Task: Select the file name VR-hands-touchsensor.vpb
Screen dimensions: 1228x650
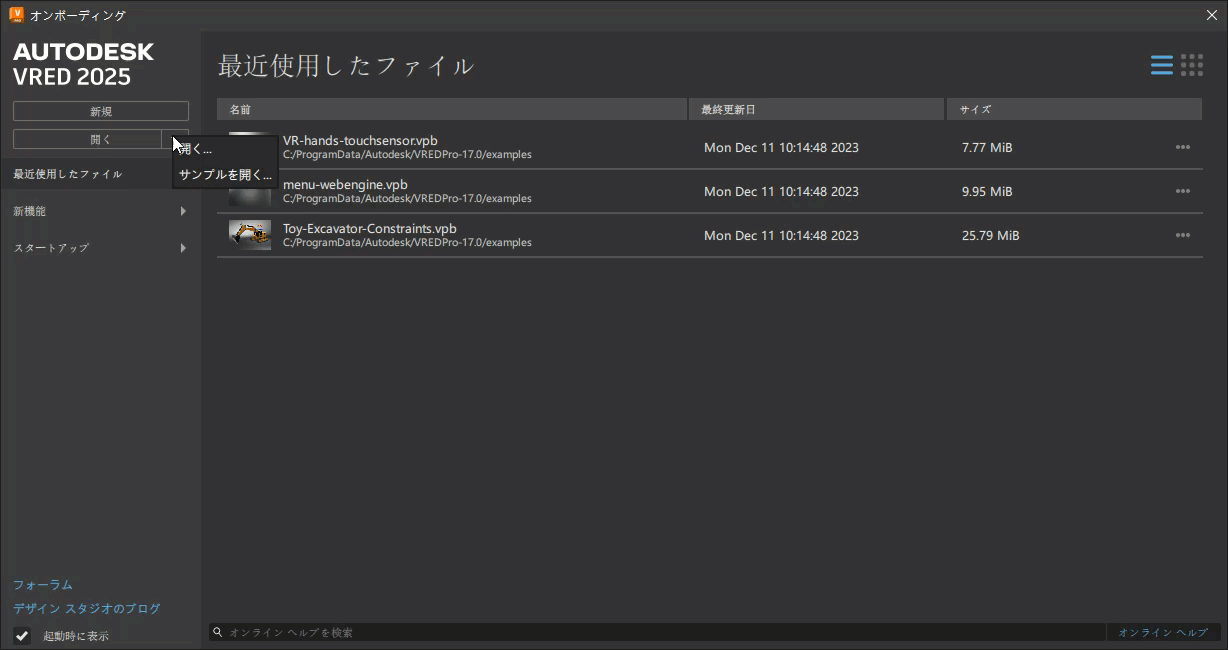Action: click(x=360, y=140)
